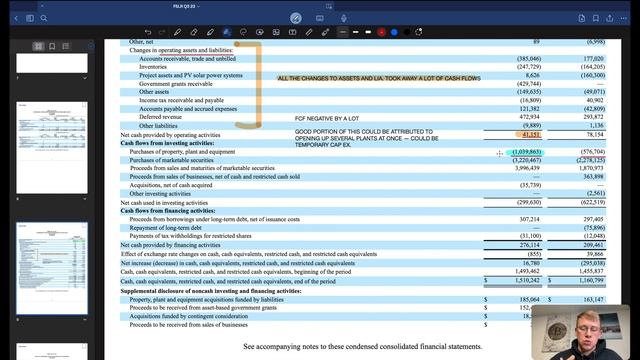640x360 pixels.
Task: Expand options chevron under first thumbnail
Action: 84,78
